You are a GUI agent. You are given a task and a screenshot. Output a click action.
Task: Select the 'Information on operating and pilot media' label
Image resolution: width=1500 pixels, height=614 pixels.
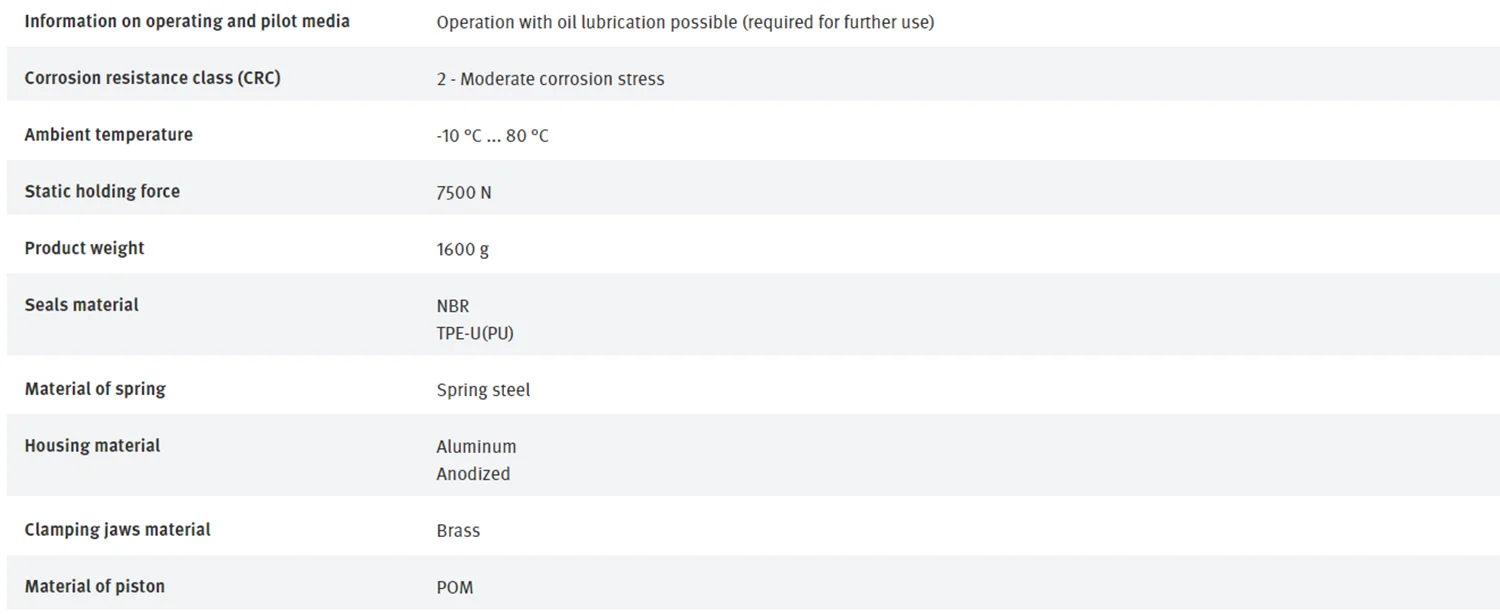[187, 21]
